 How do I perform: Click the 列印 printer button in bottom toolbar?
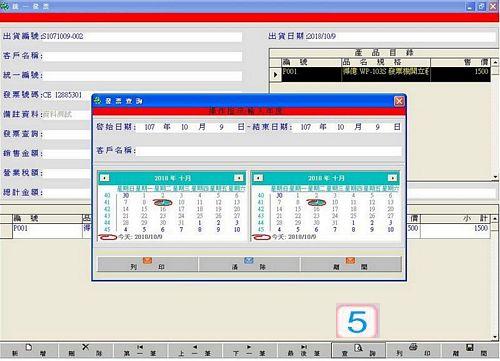pos(413,350)
